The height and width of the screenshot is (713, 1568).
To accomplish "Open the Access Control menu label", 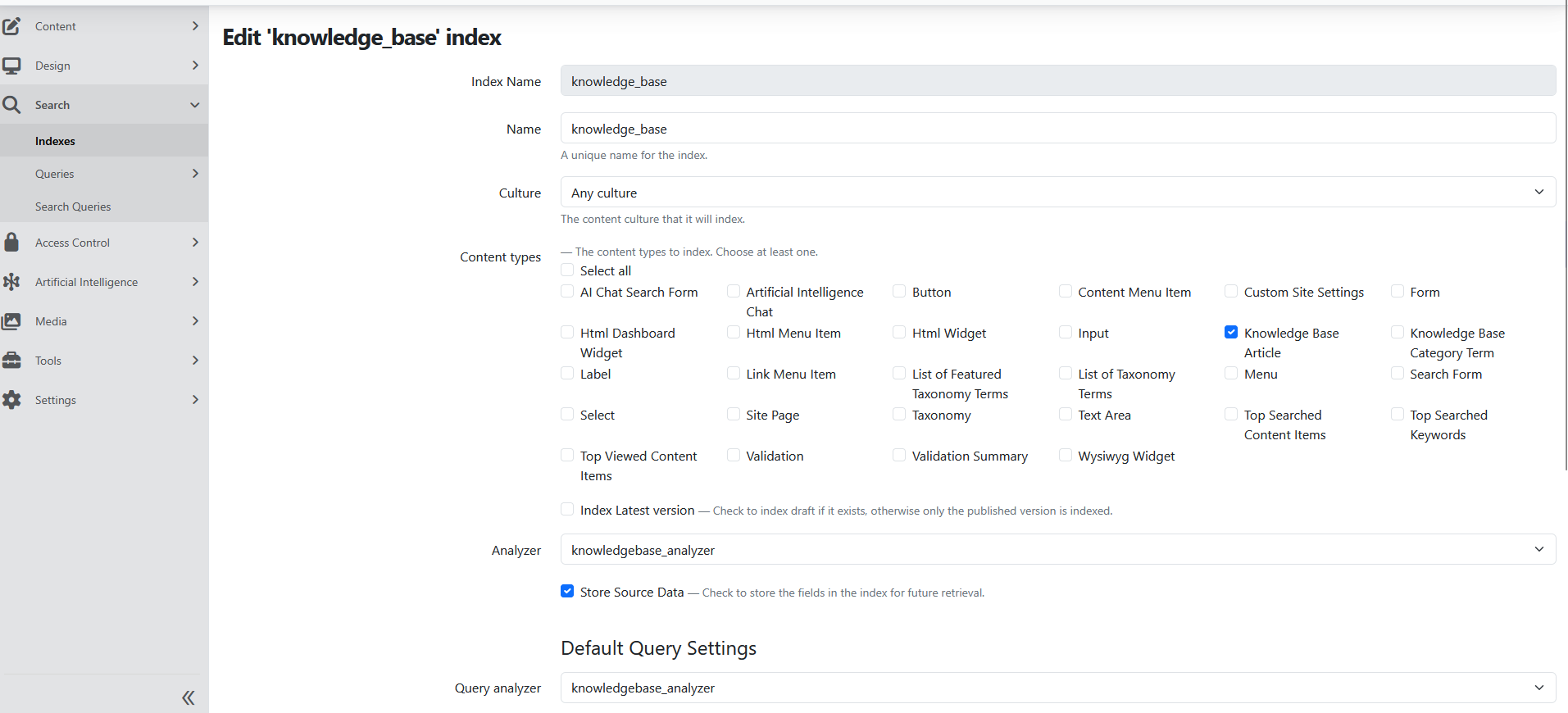I will pos(72,243).
